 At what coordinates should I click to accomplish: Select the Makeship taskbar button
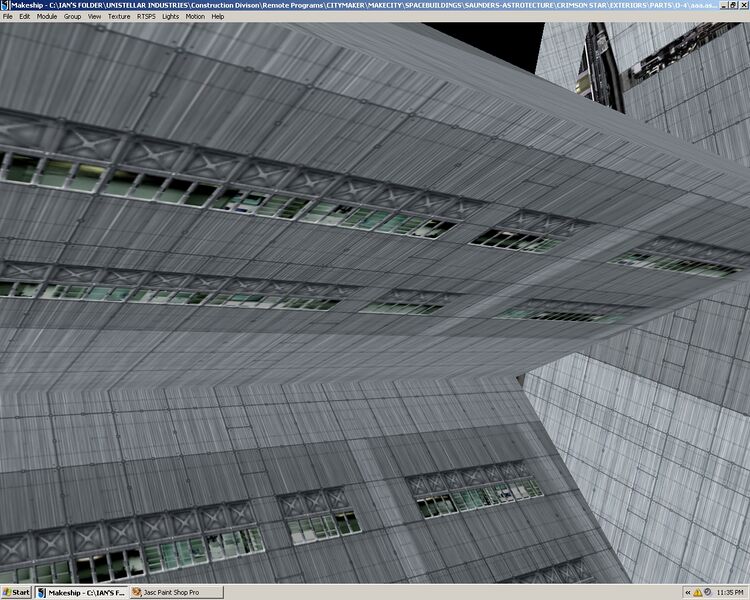point(81,592)
